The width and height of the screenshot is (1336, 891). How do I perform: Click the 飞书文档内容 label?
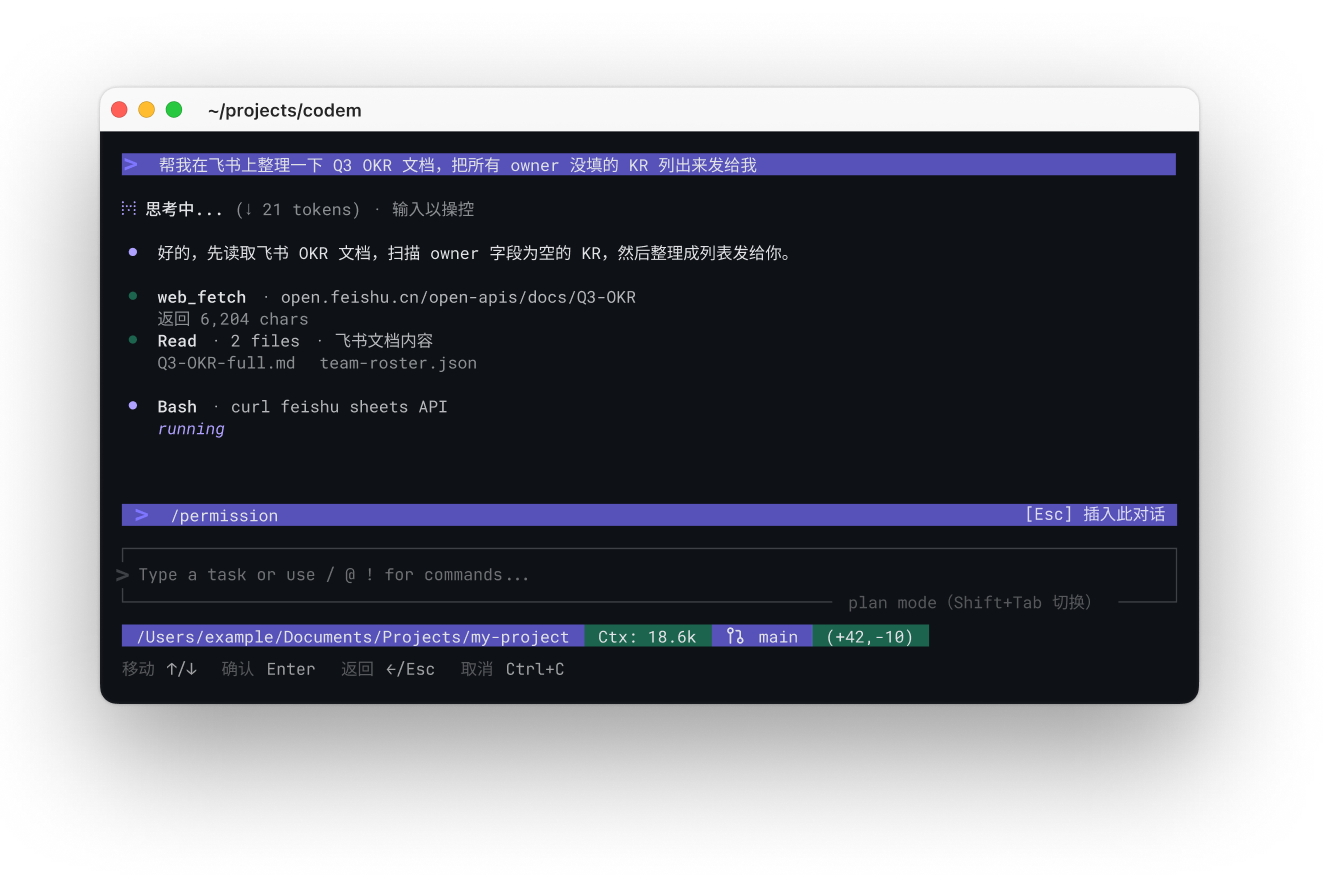click(384, 341)
